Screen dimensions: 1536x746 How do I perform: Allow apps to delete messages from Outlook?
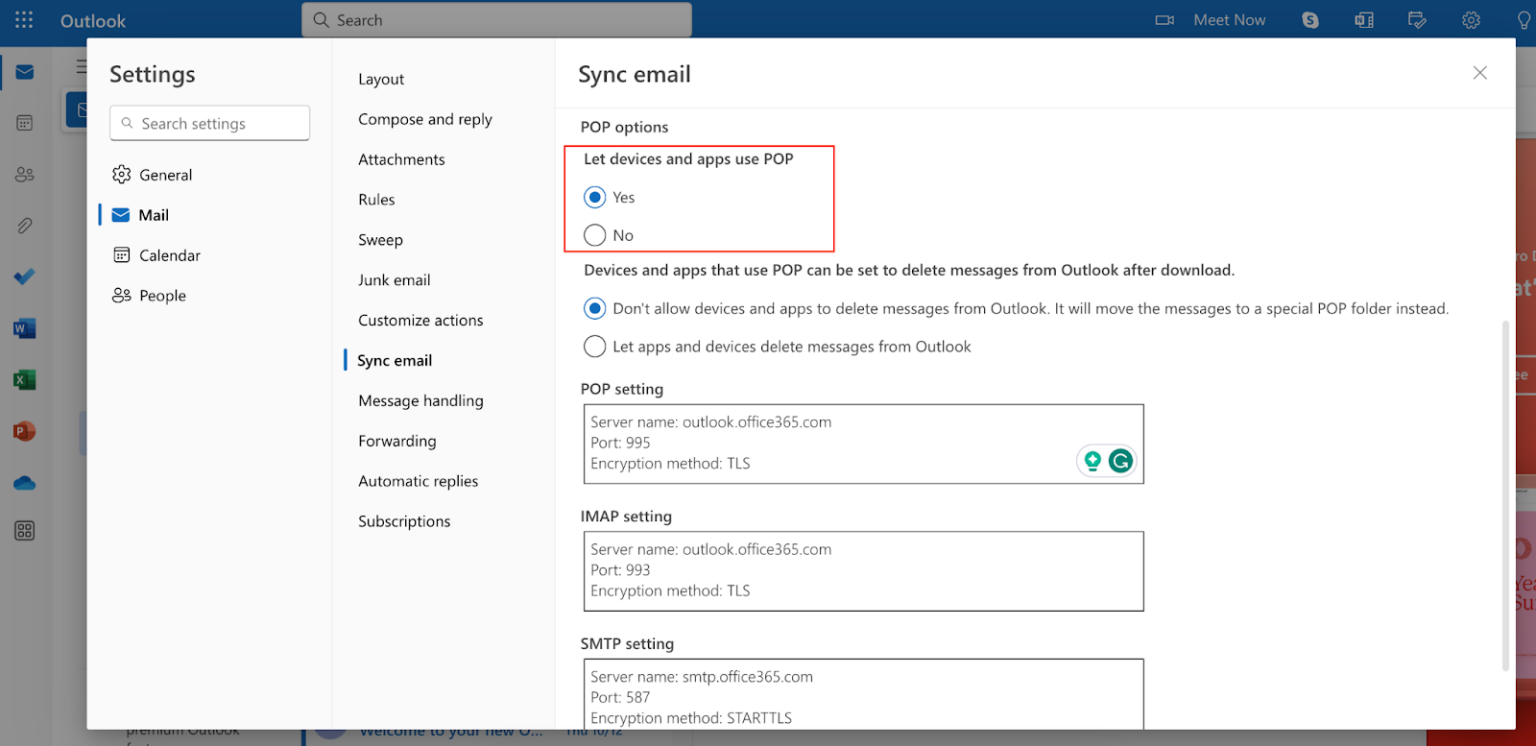pyautogui.click(x=594, y=346)
